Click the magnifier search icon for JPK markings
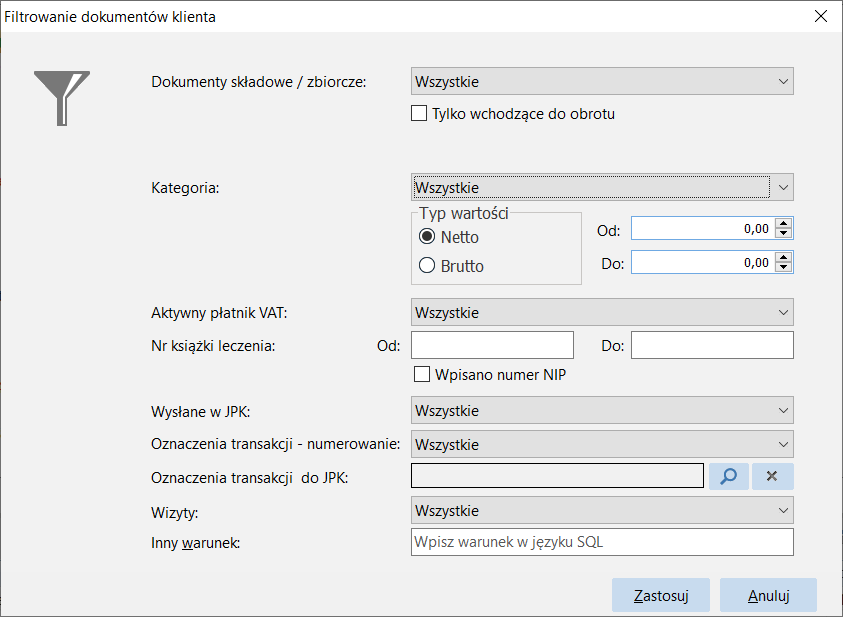Viewport: 843px width, 617px height. 728,476
